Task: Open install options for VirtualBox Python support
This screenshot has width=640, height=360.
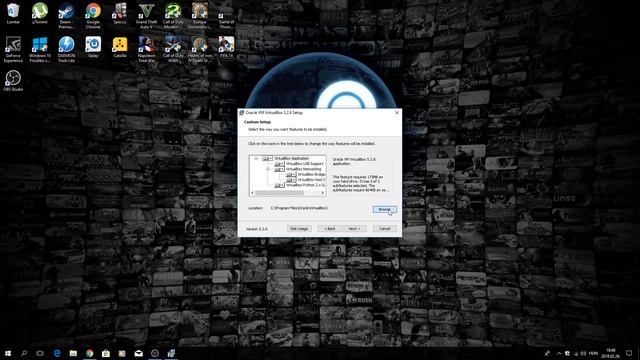Action: click(279, 185)
